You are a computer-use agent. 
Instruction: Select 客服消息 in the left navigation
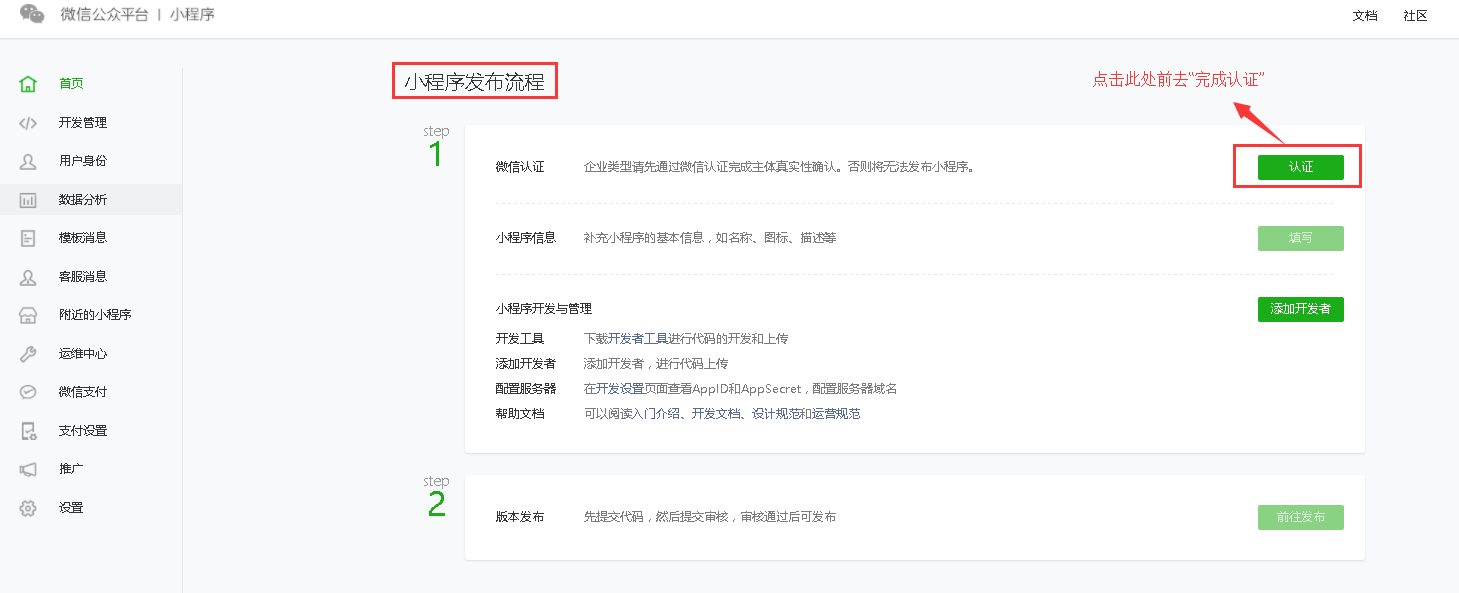(82, 277)
